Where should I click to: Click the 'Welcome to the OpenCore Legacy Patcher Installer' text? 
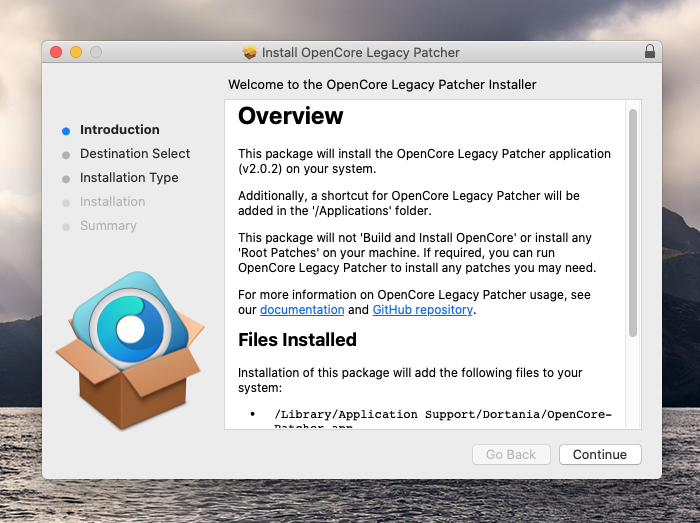(382, 84)
